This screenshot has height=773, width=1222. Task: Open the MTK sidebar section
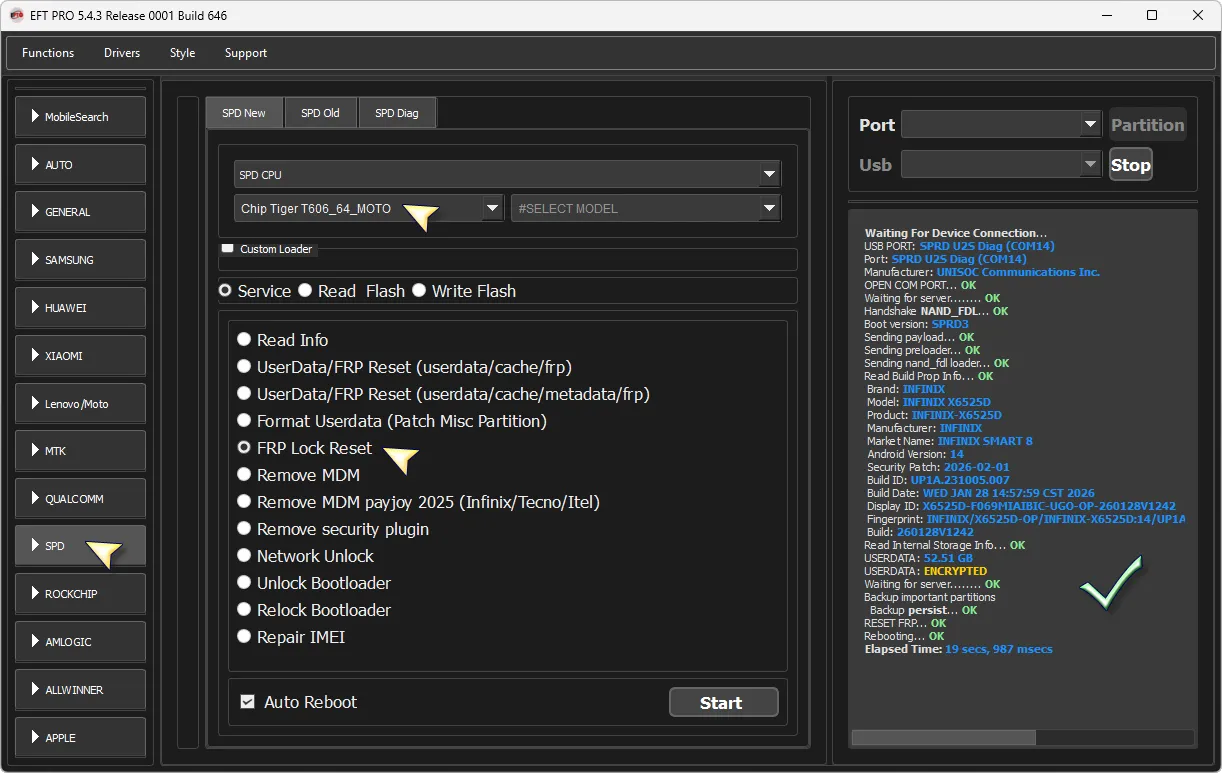(80, 451)
